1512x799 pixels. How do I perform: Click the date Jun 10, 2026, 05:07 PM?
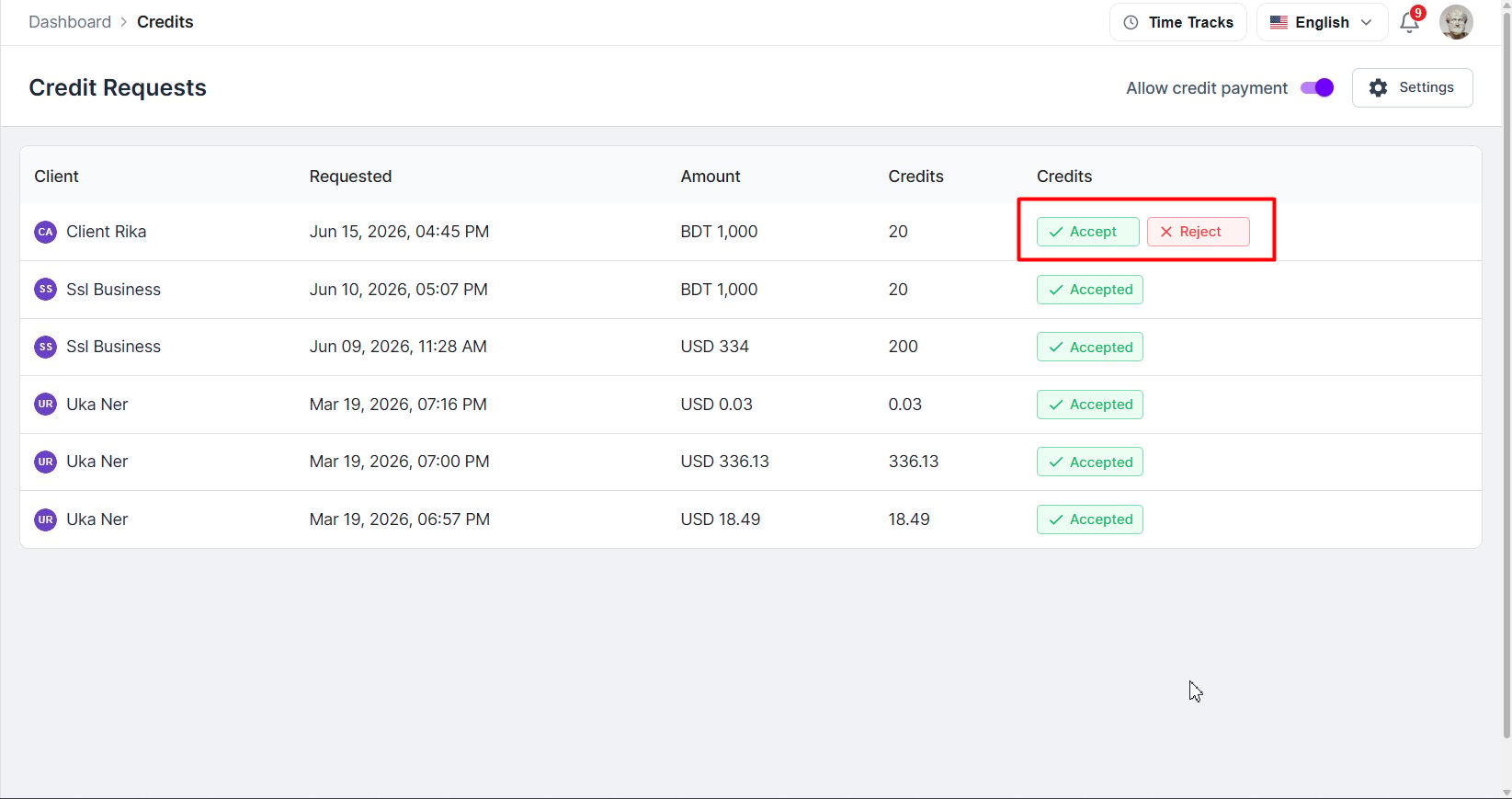coord(398,290)
